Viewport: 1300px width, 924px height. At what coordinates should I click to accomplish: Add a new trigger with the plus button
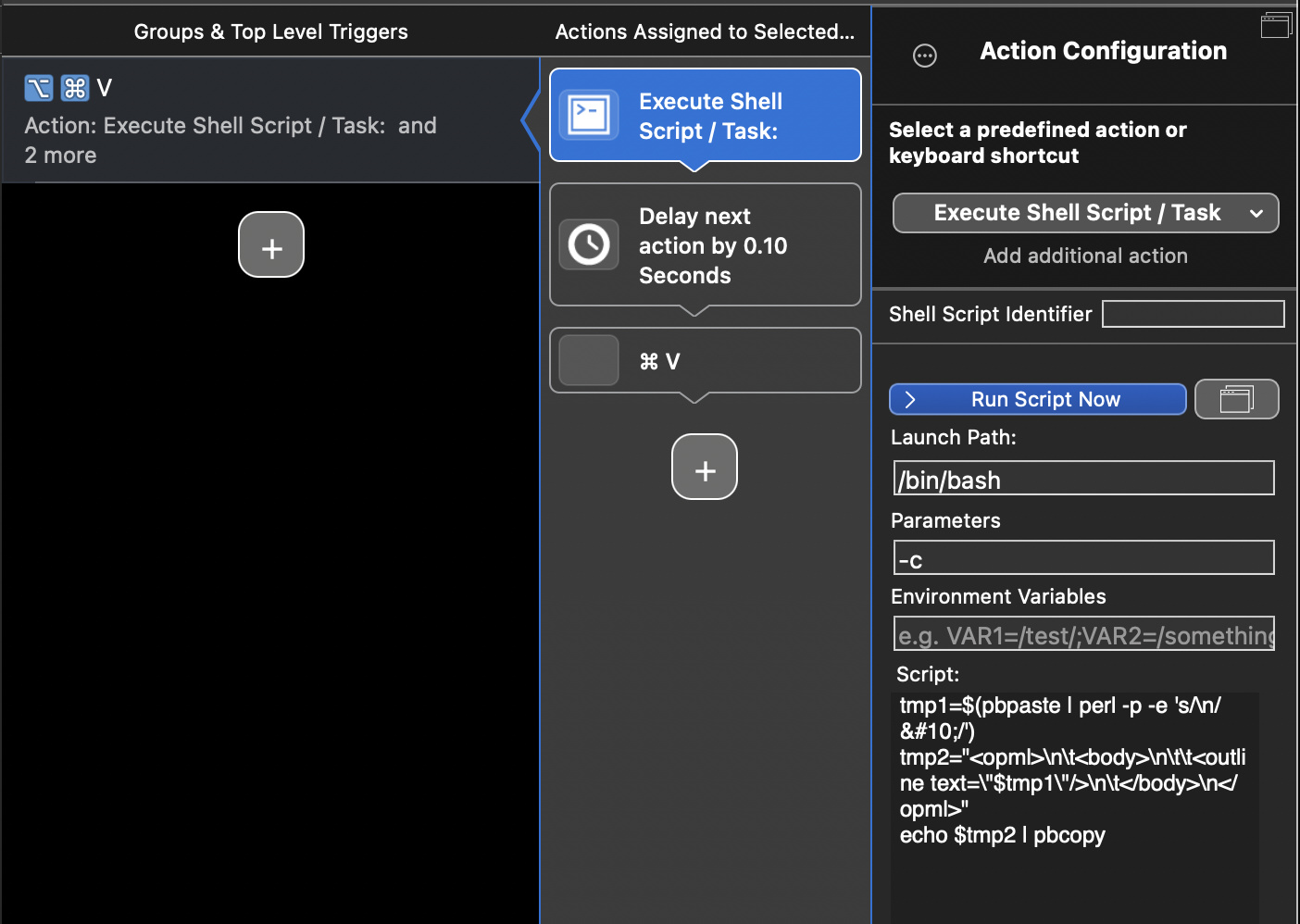(x=271, y=245)
